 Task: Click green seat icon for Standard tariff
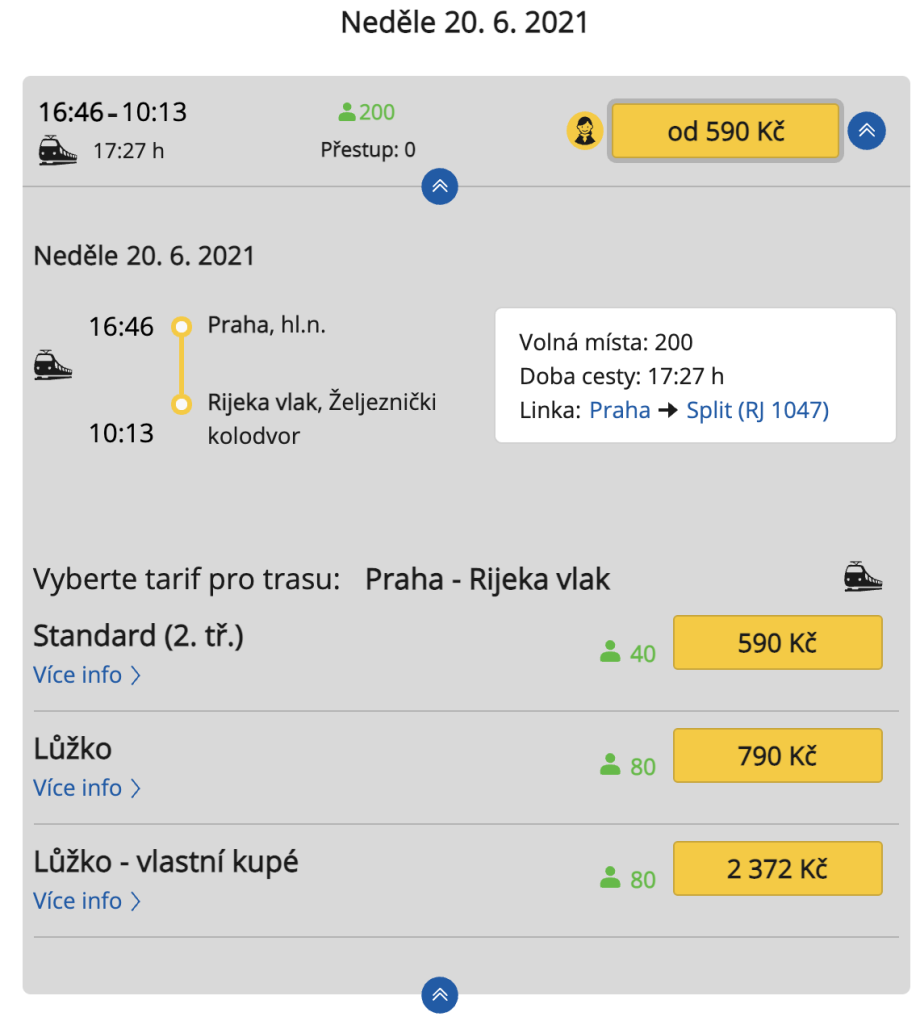pyautogui.click(x=610, y=653)
